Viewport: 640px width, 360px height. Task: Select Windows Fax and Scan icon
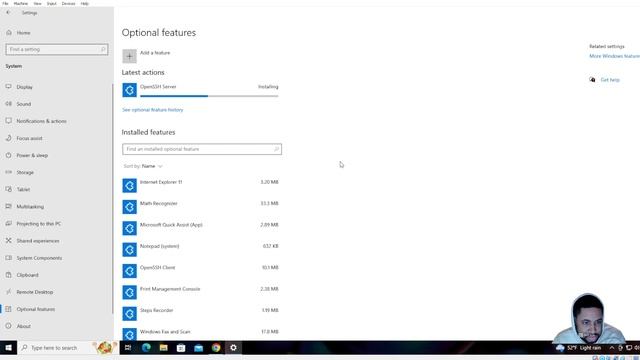click(x=129, y=334)
